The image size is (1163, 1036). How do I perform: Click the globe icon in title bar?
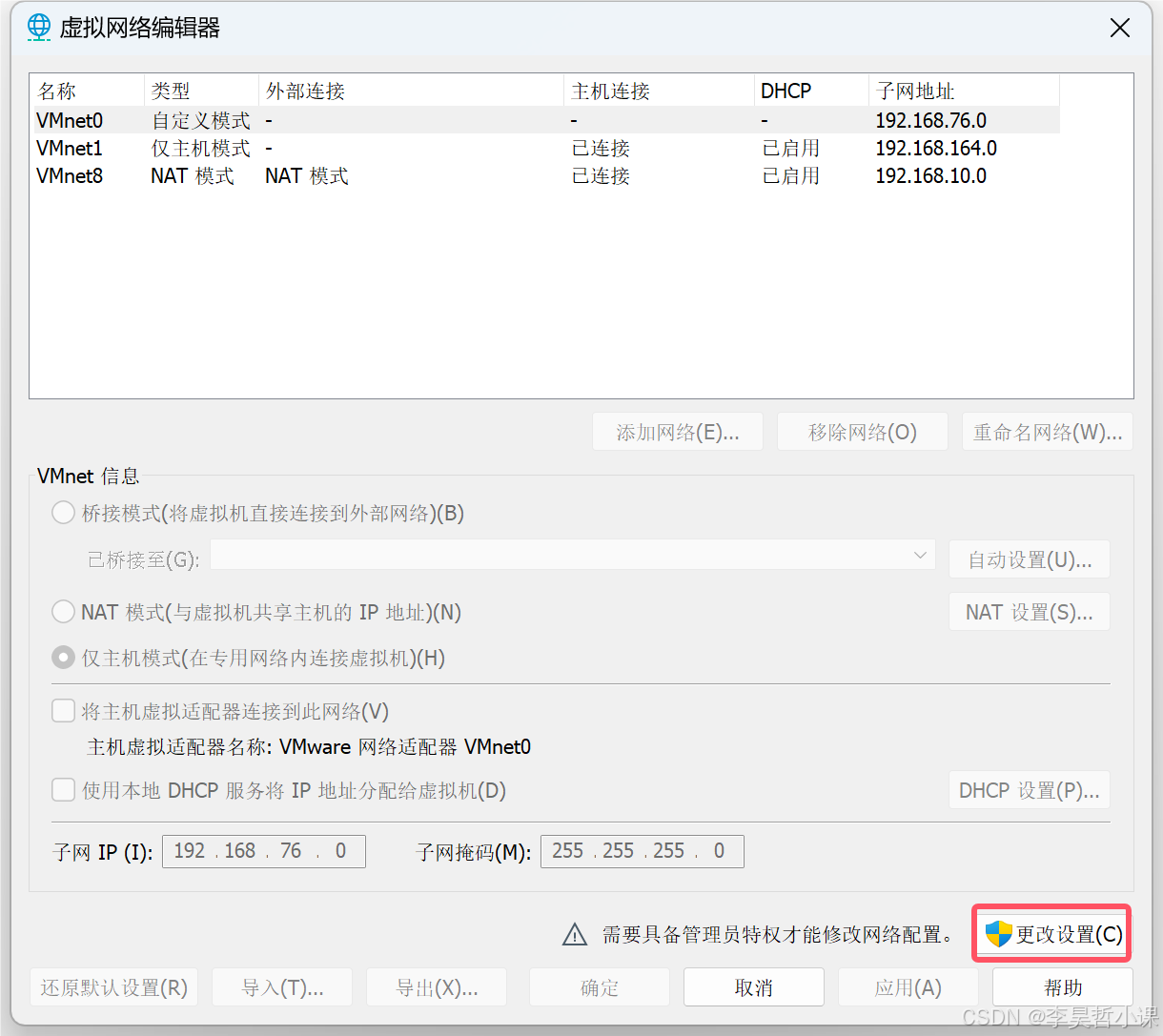click(x=38, y=28)
